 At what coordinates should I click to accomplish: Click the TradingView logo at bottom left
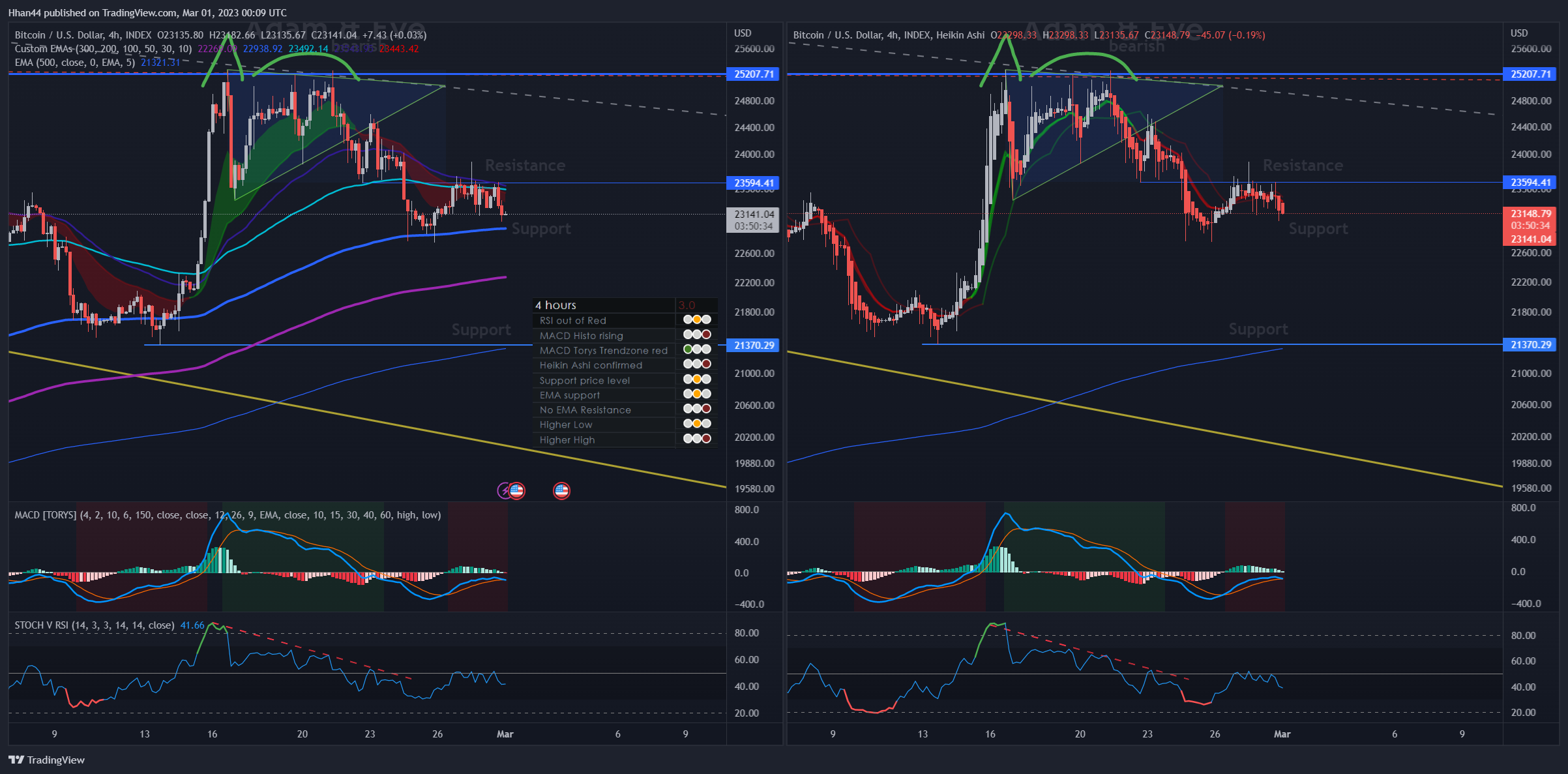pyautogui.click(x=46, y=760)
